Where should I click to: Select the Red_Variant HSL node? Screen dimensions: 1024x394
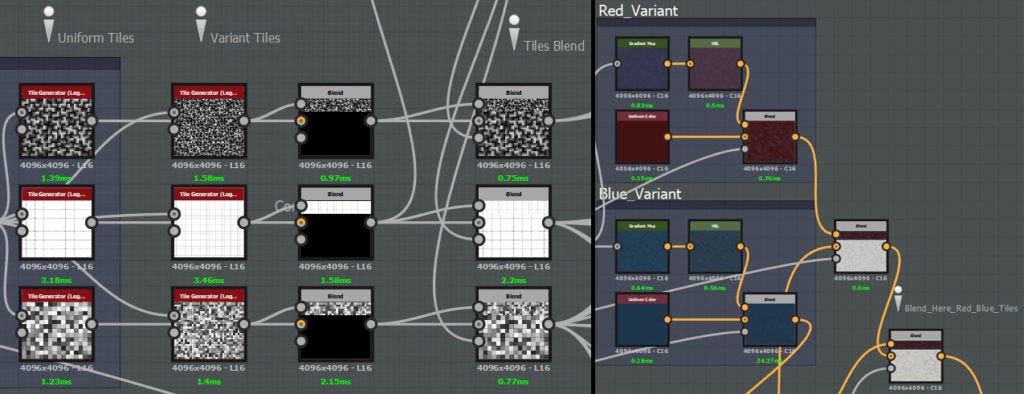click(716, 64)
